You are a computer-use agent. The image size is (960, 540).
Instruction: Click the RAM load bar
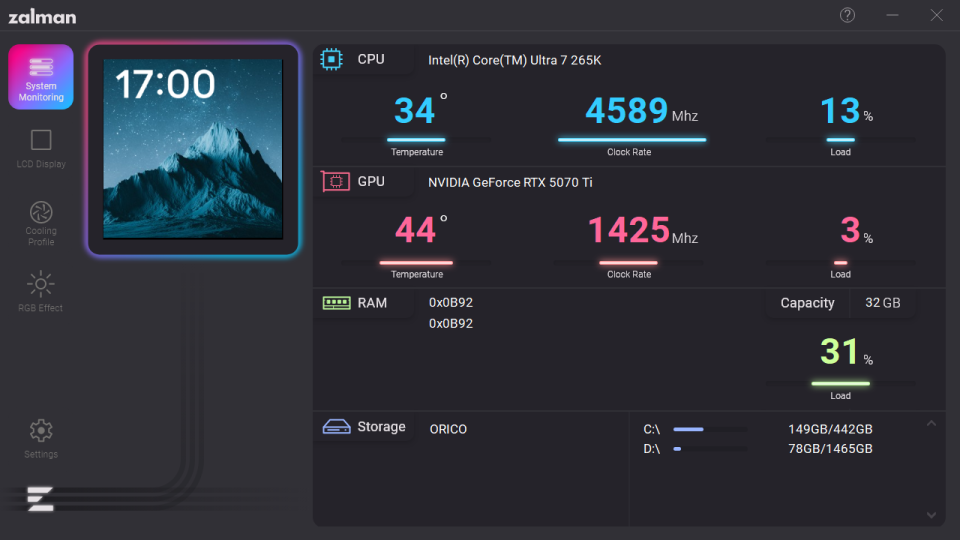click(x=841, y=384)
